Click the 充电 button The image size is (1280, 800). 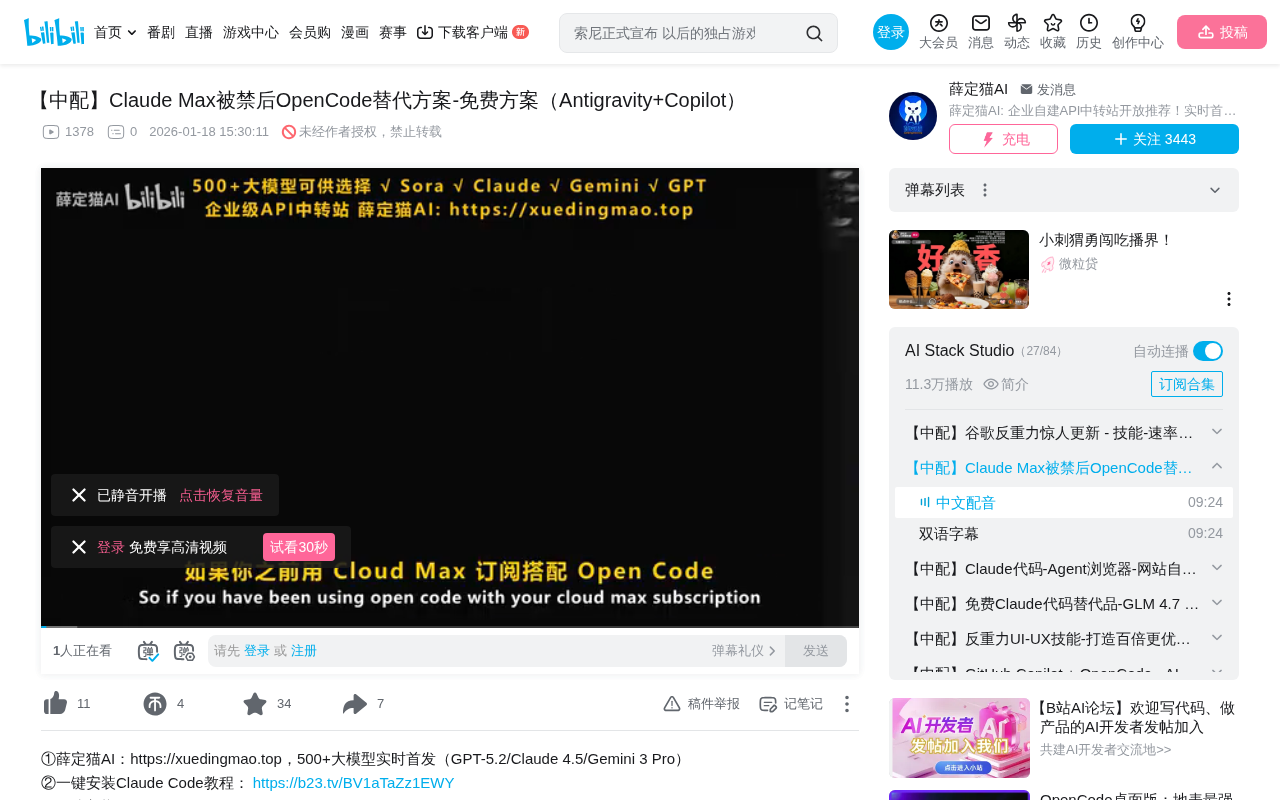[1003, 139]
